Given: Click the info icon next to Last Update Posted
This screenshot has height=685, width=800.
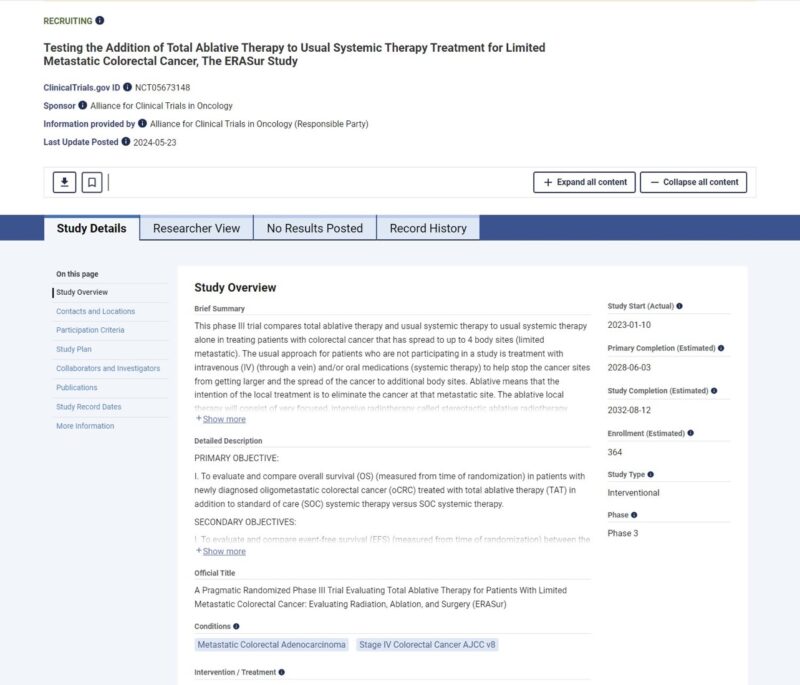Looking at the screenshot, I should click(x=126, y=142).
